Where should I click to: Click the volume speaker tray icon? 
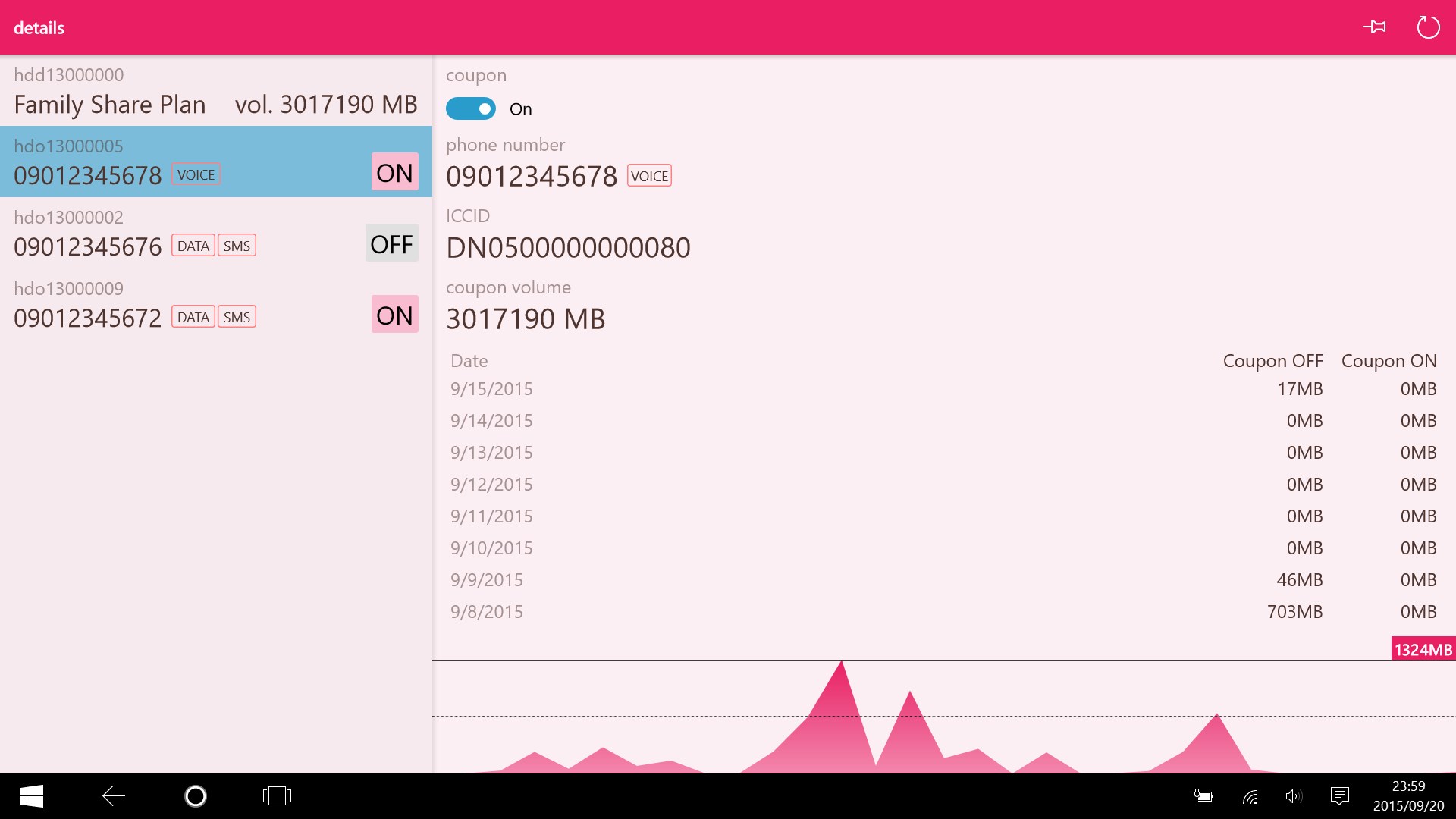tap(1294, 796)
